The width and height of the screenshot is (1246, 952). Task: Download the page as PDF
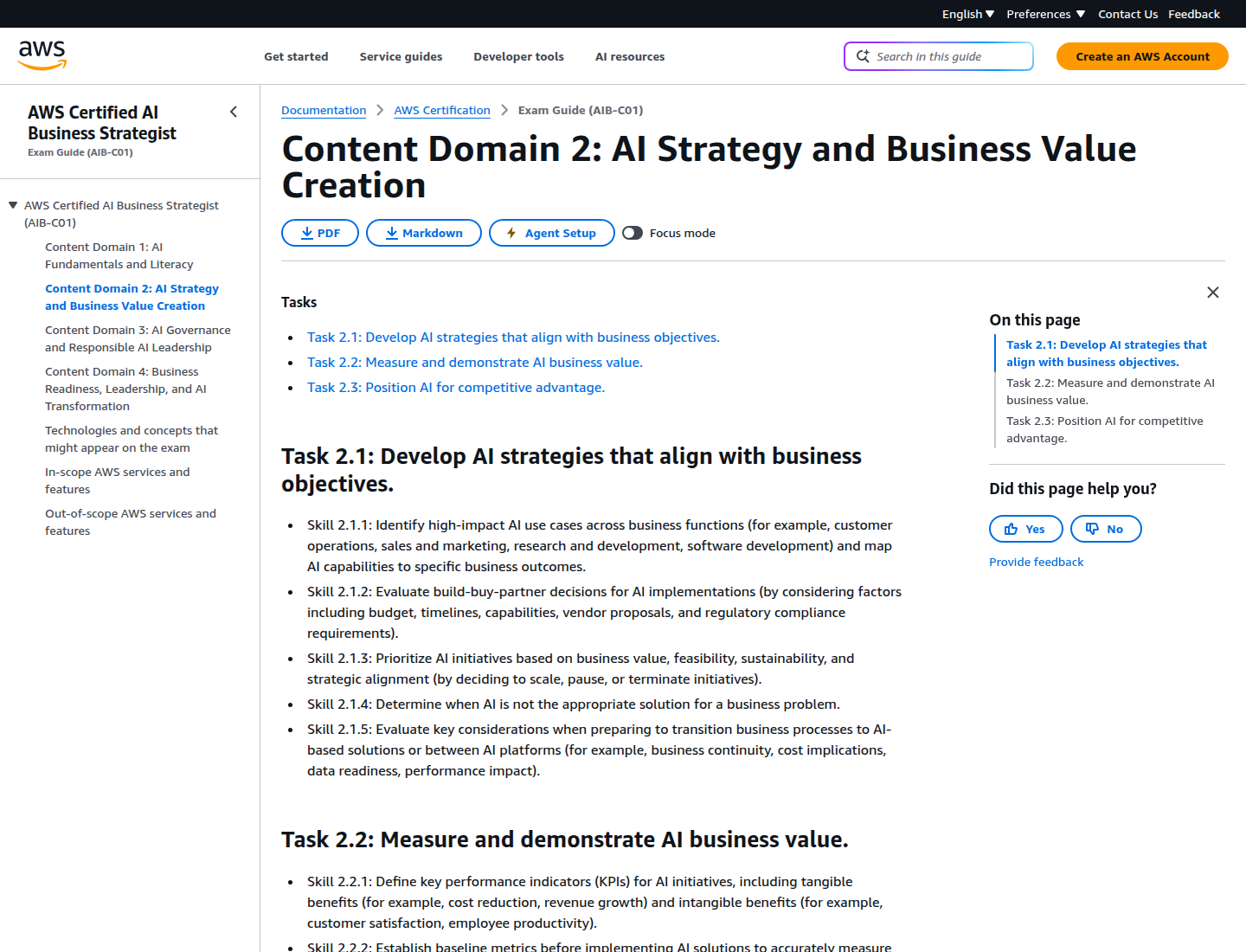320,233
